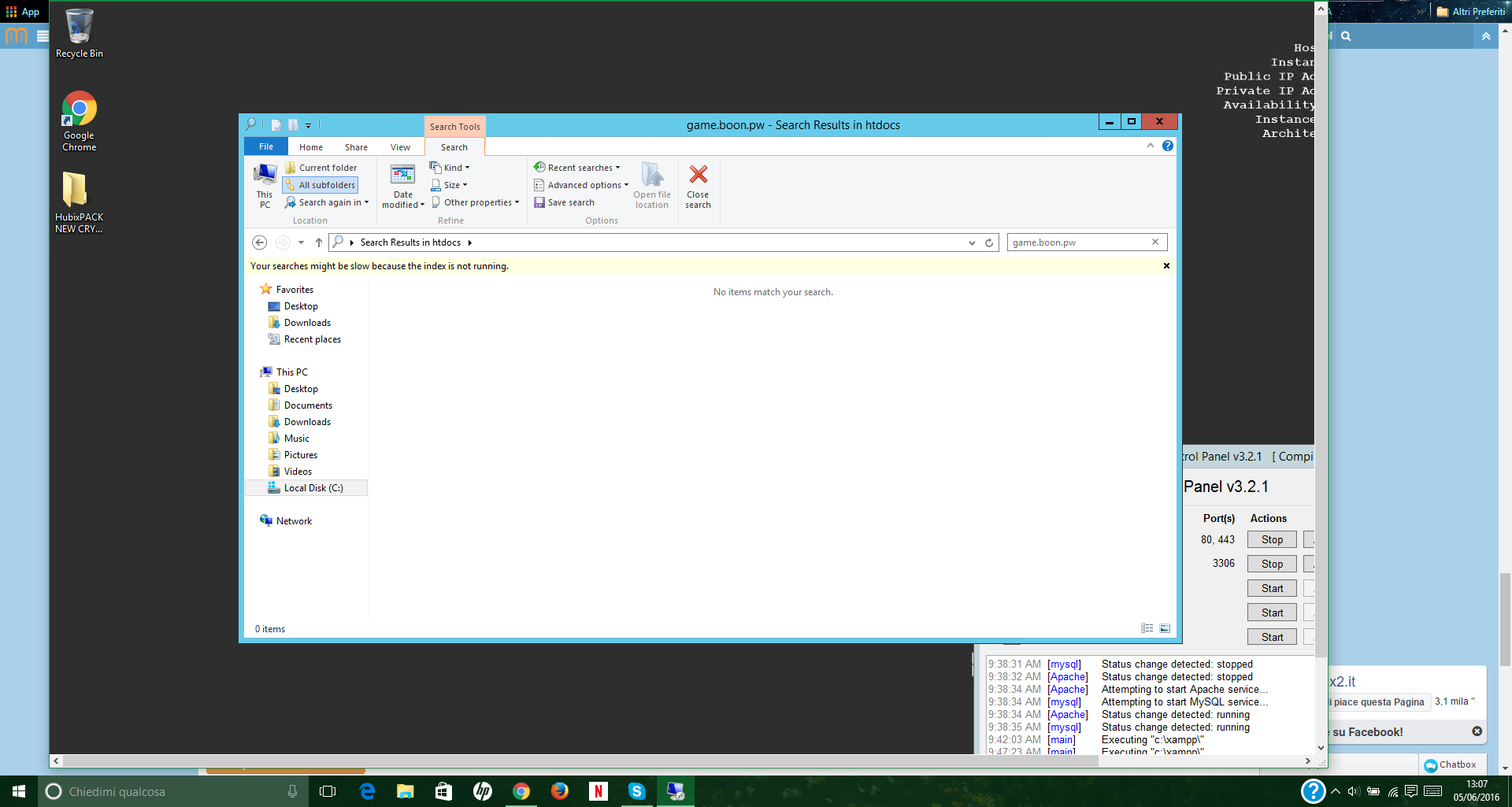
Task: Click Save search icon button
Action: 565,202
